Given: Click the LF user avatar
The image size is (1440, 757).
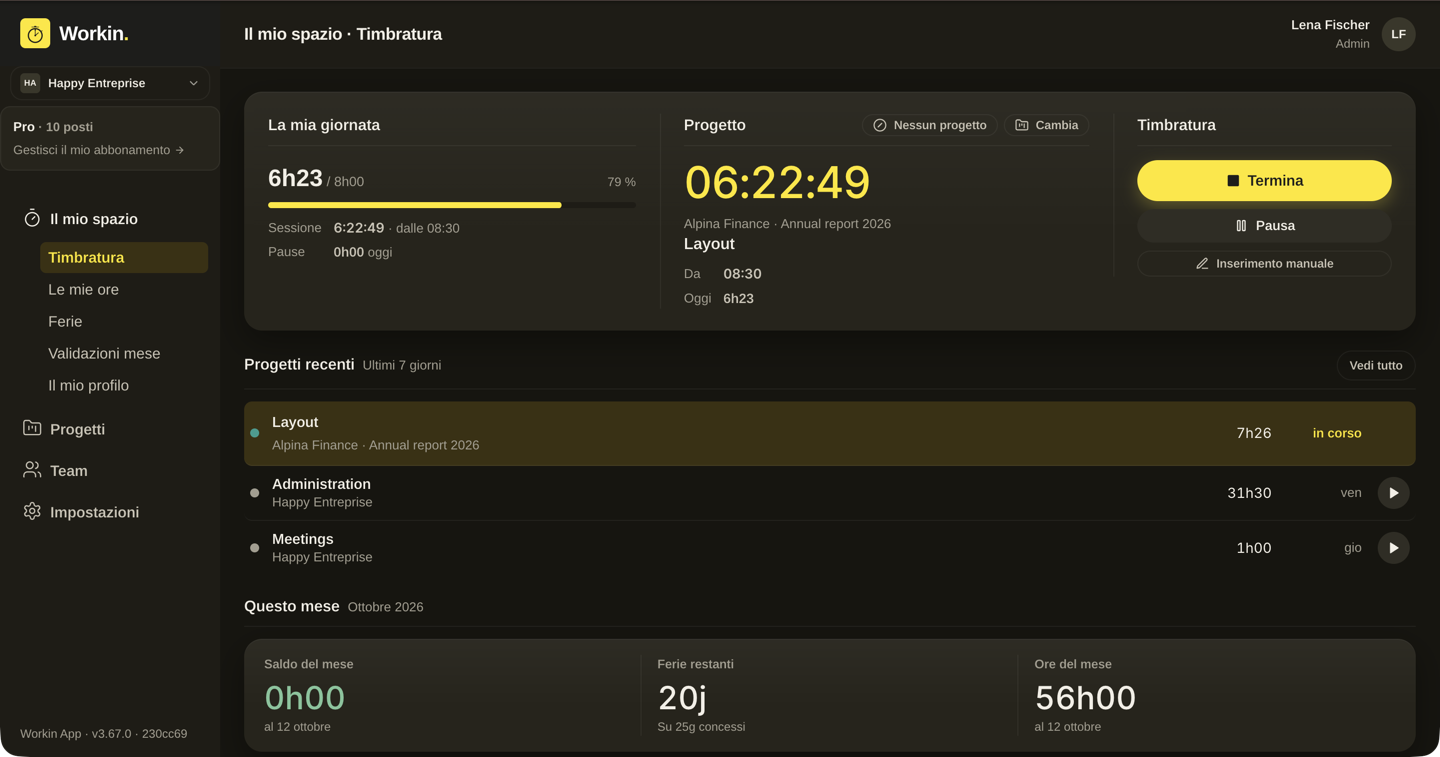Looking at the screenshot, I should click(1398, 34).
